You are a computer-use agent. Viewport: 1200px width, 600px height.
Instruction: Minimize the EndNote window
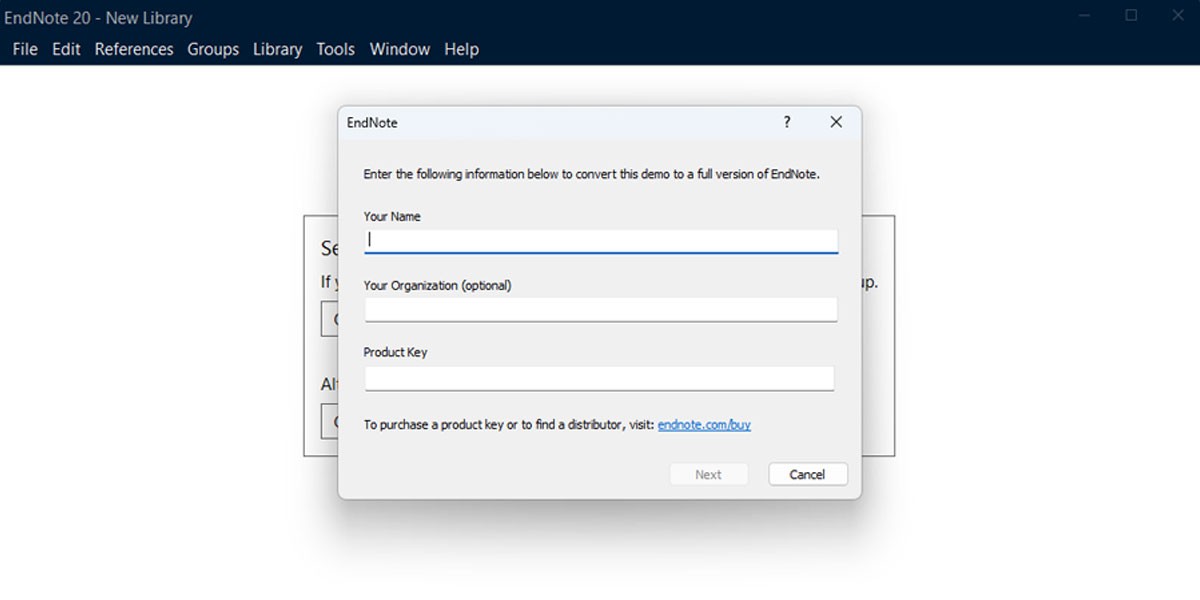pyautogui.click(x=1084, y=16)
